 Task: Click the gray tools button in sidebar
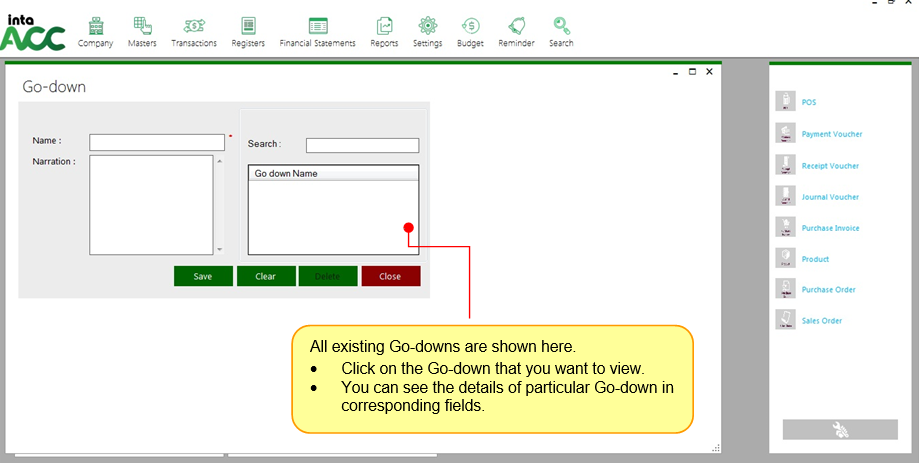840,429
